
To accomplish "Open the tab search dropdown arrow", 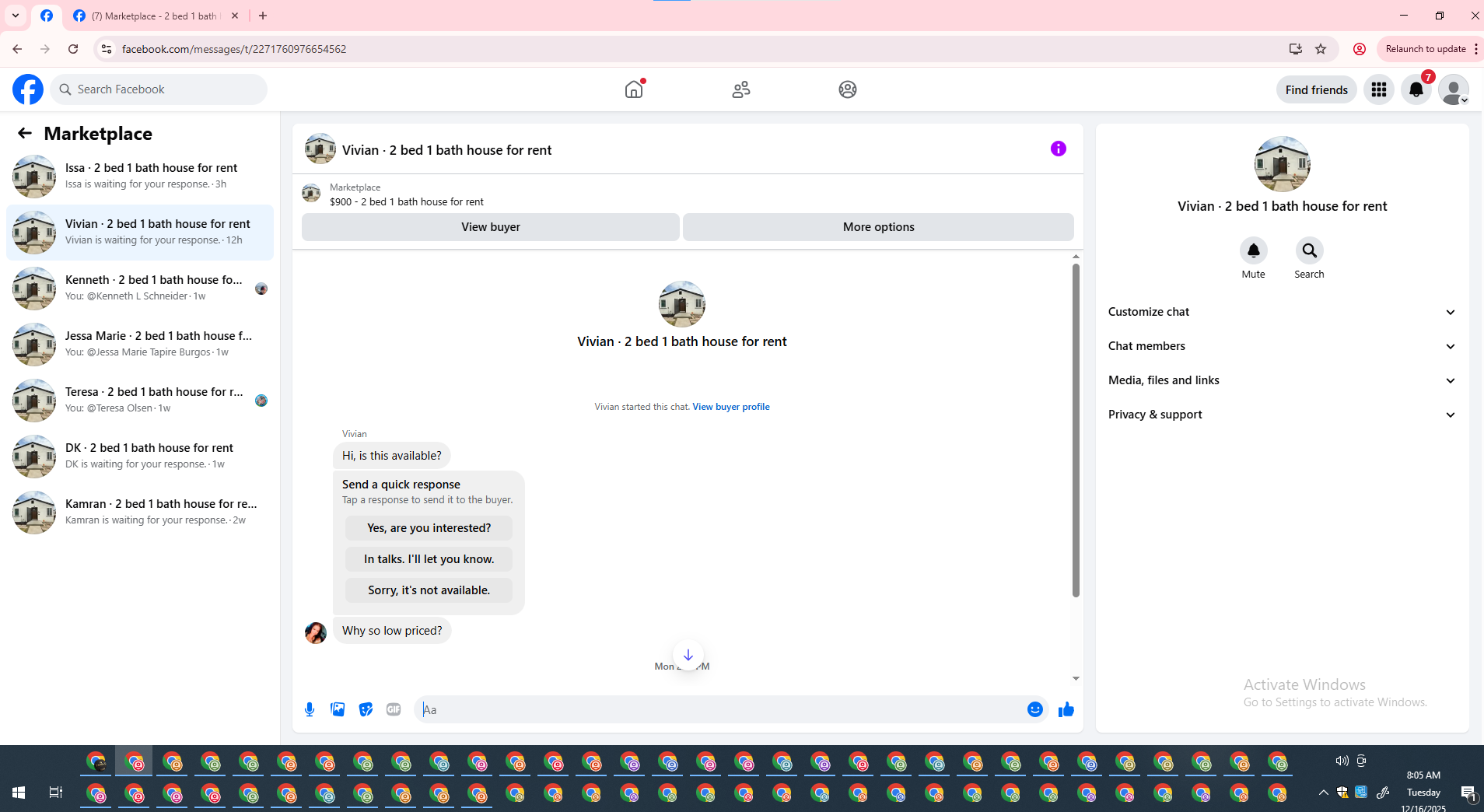I will tap(16, 16).
